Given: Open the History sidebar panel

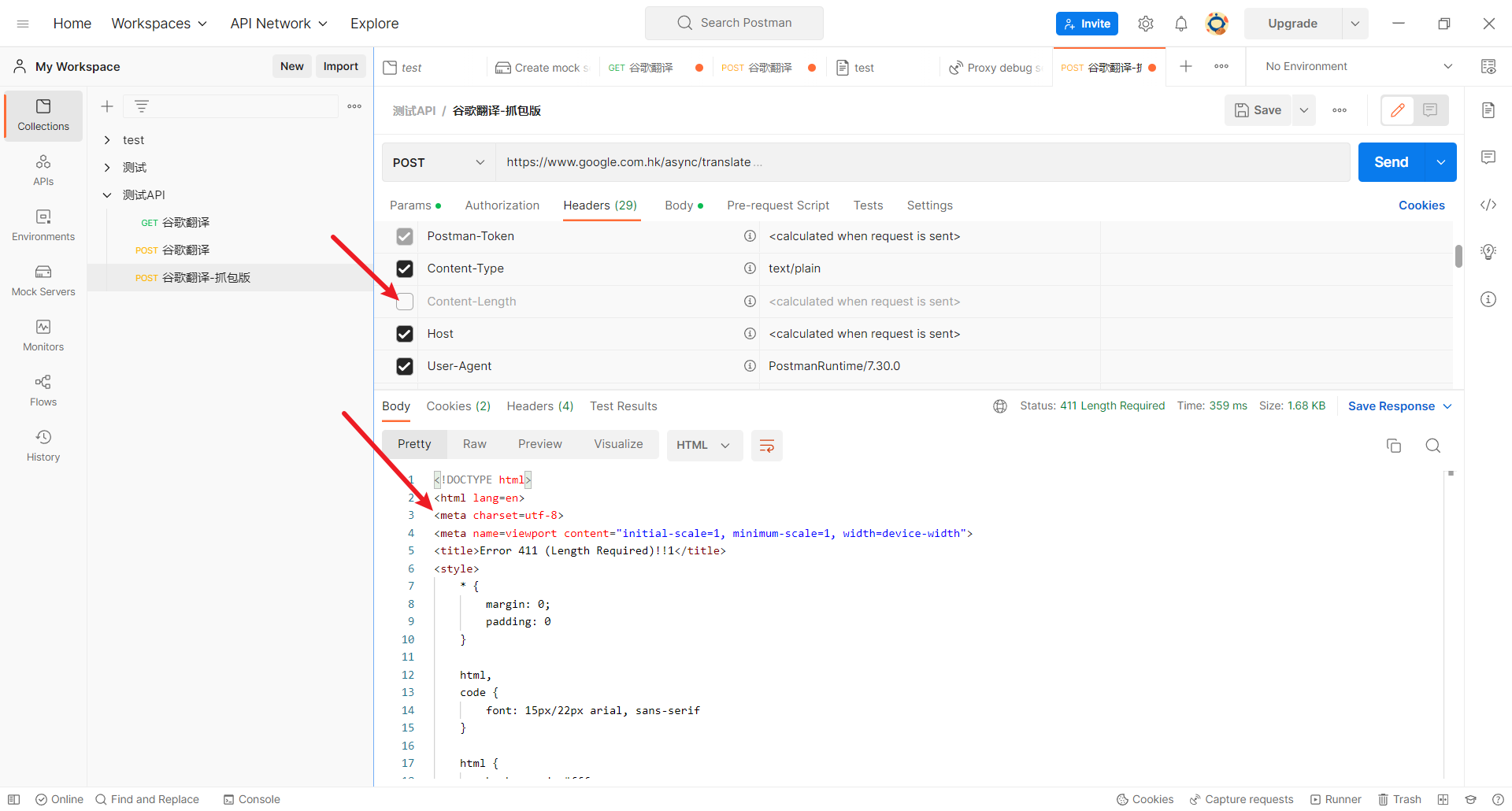Looking at the screenshot, I should 43,446.
